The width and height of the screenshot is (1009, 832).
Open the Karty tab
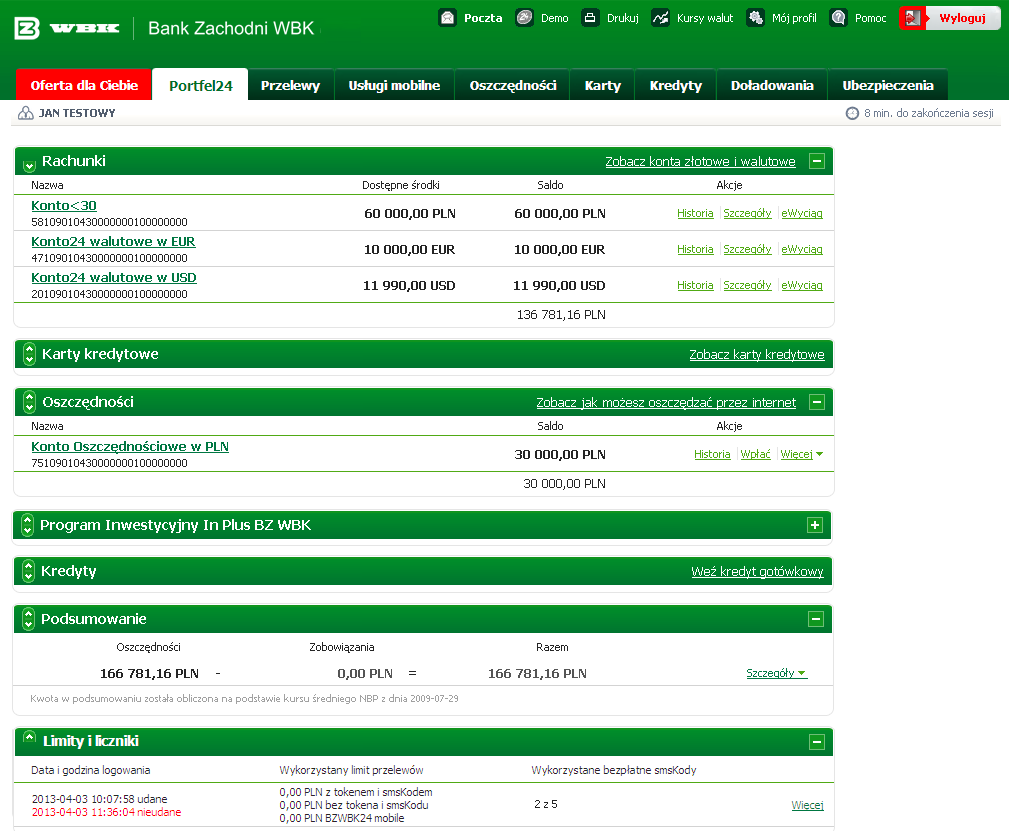point(602,85)
